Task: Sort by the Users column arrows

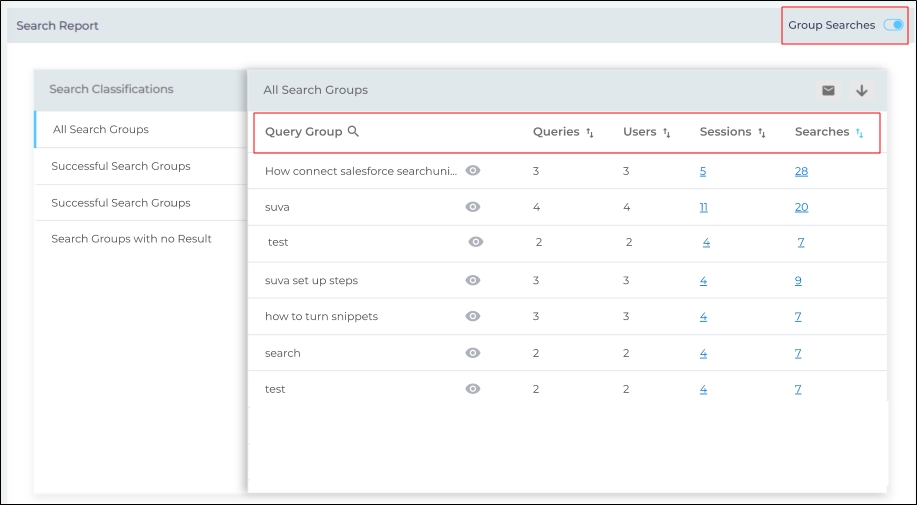Action: [667, 132]
